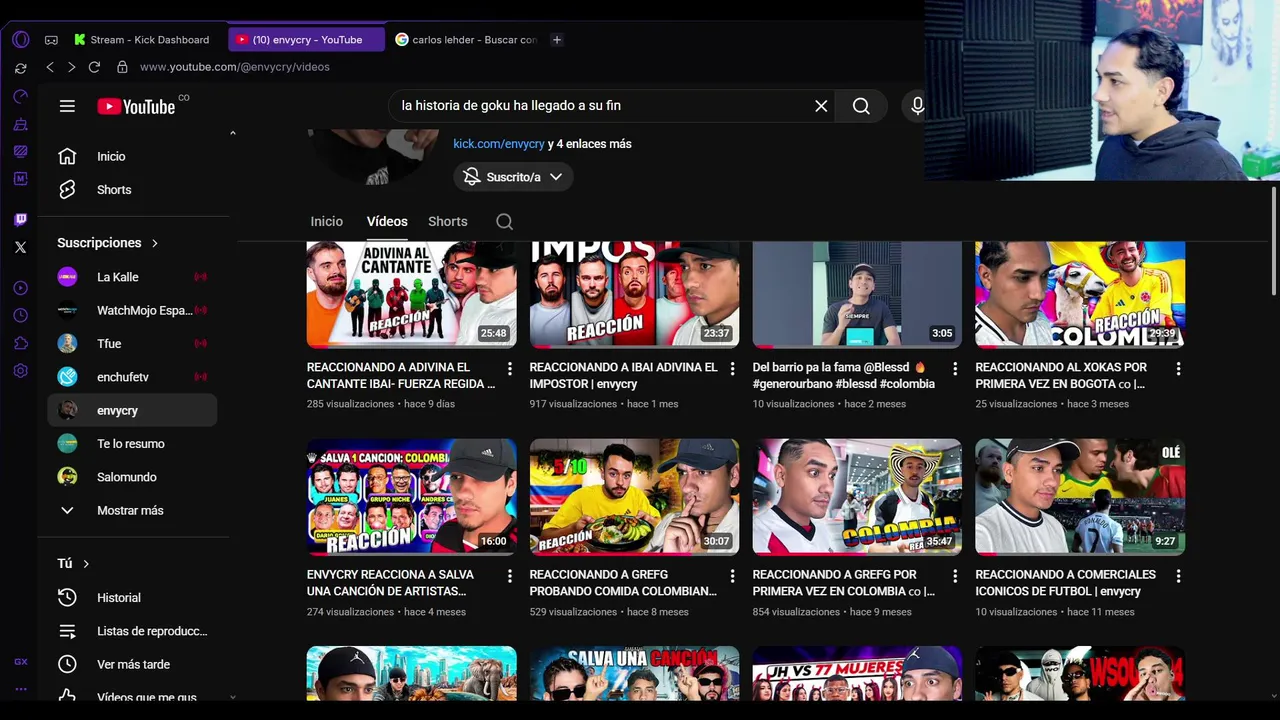Viewport: 1280px width, 720px height.
Task: Expand the Suscrito/a notification dropdown
Action: 513,177
